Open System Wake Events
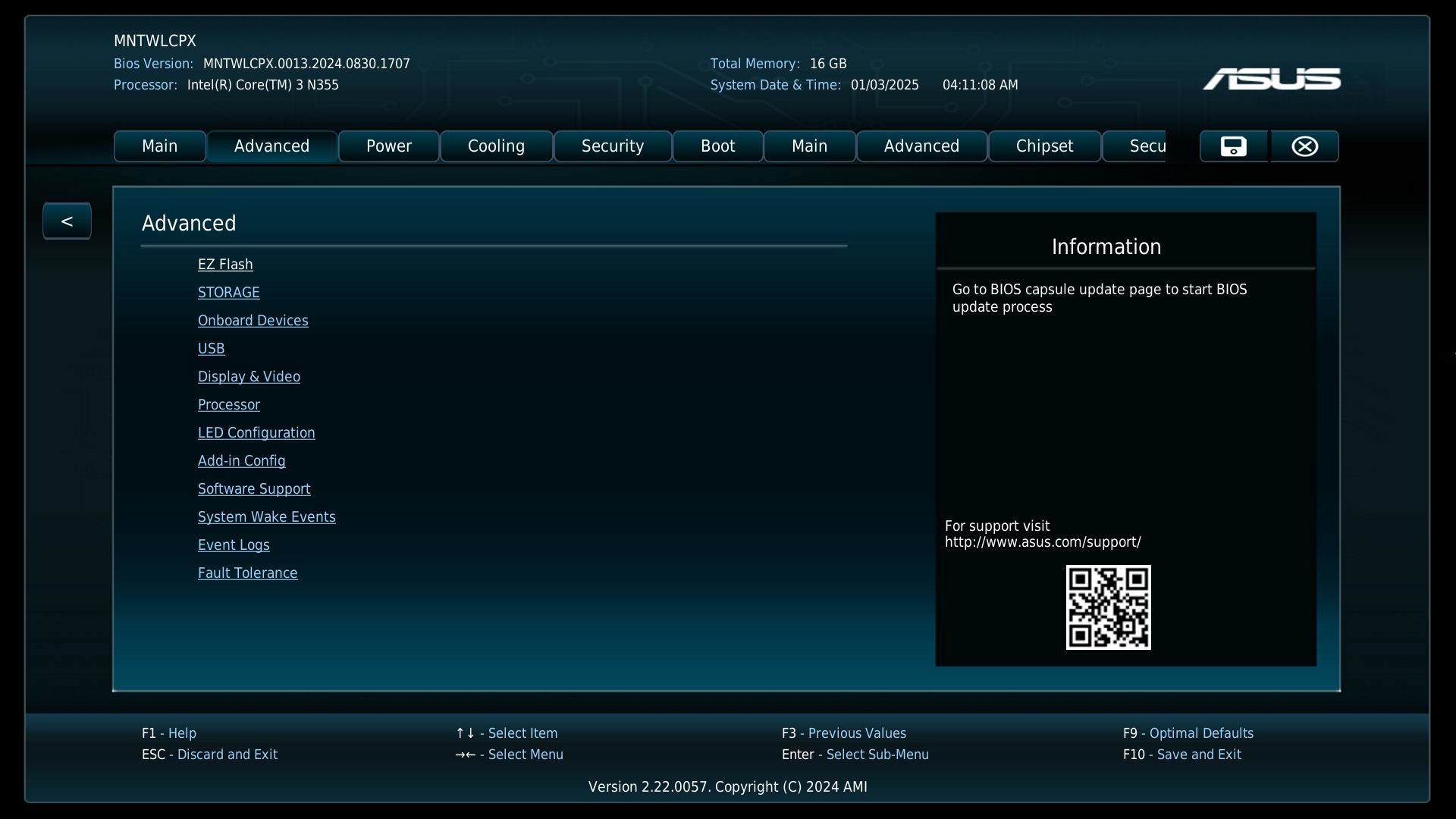This screenshot has height=819, width=1456. pos(266,517)
